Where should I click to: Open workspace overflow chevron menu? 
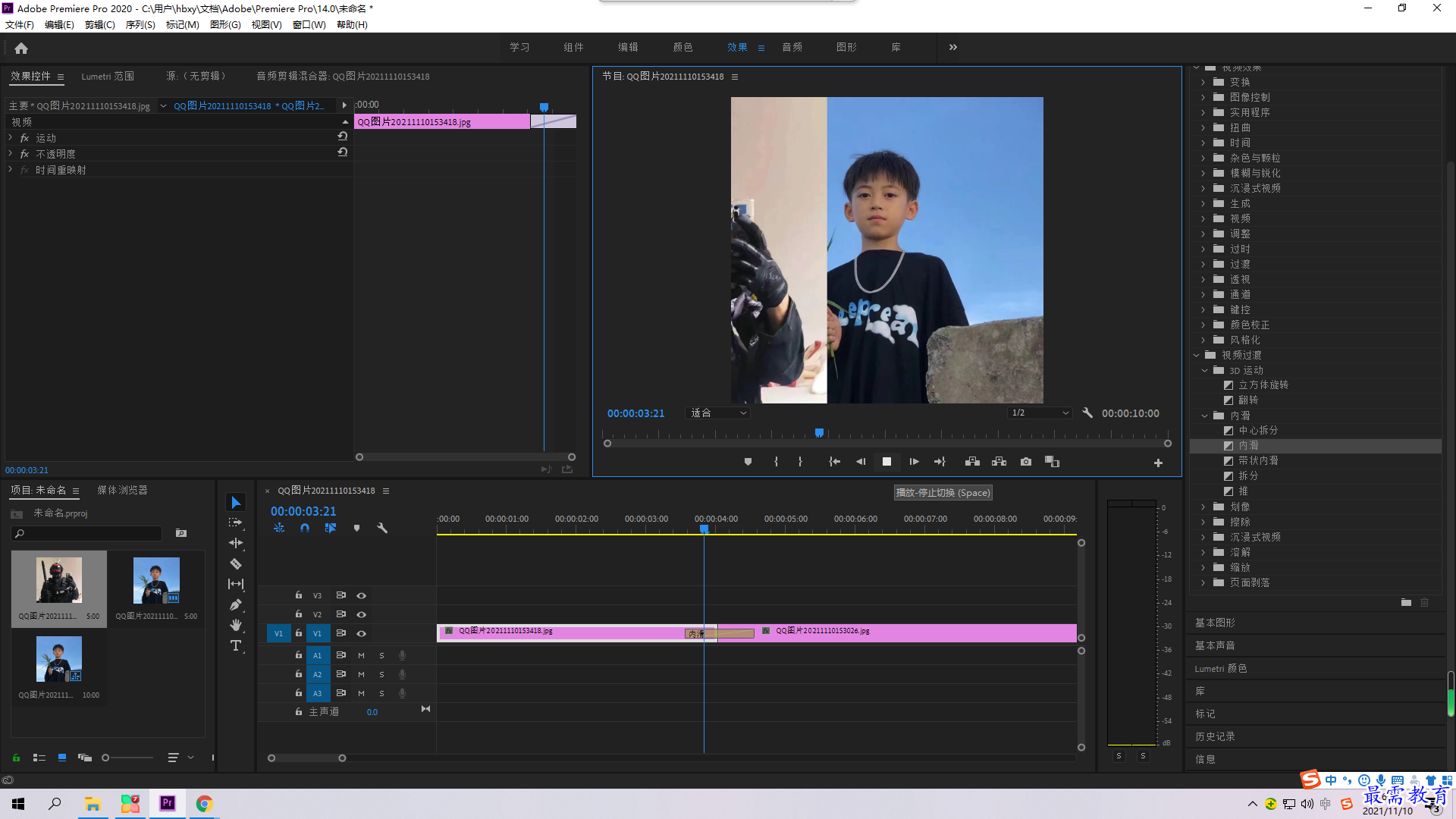click(x=953, y=47)
